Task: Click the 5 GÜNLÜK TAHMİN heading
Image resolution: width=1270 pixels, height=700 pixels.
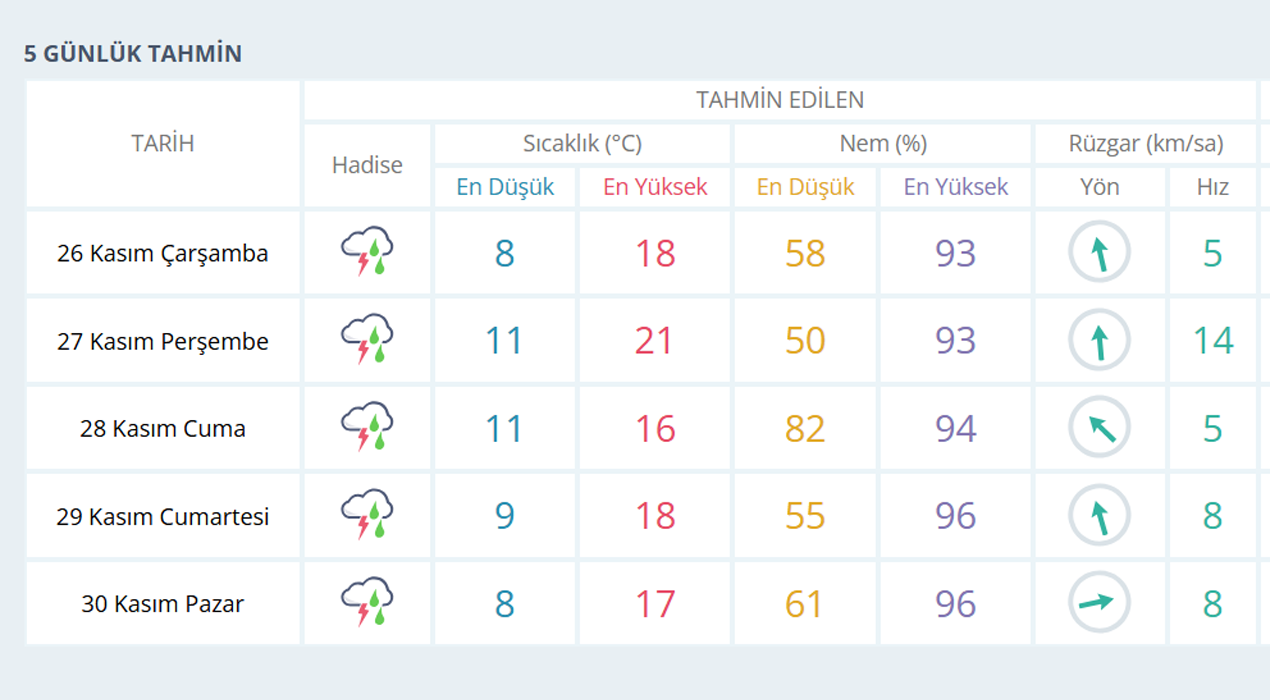Action: (x=133, y=54)
